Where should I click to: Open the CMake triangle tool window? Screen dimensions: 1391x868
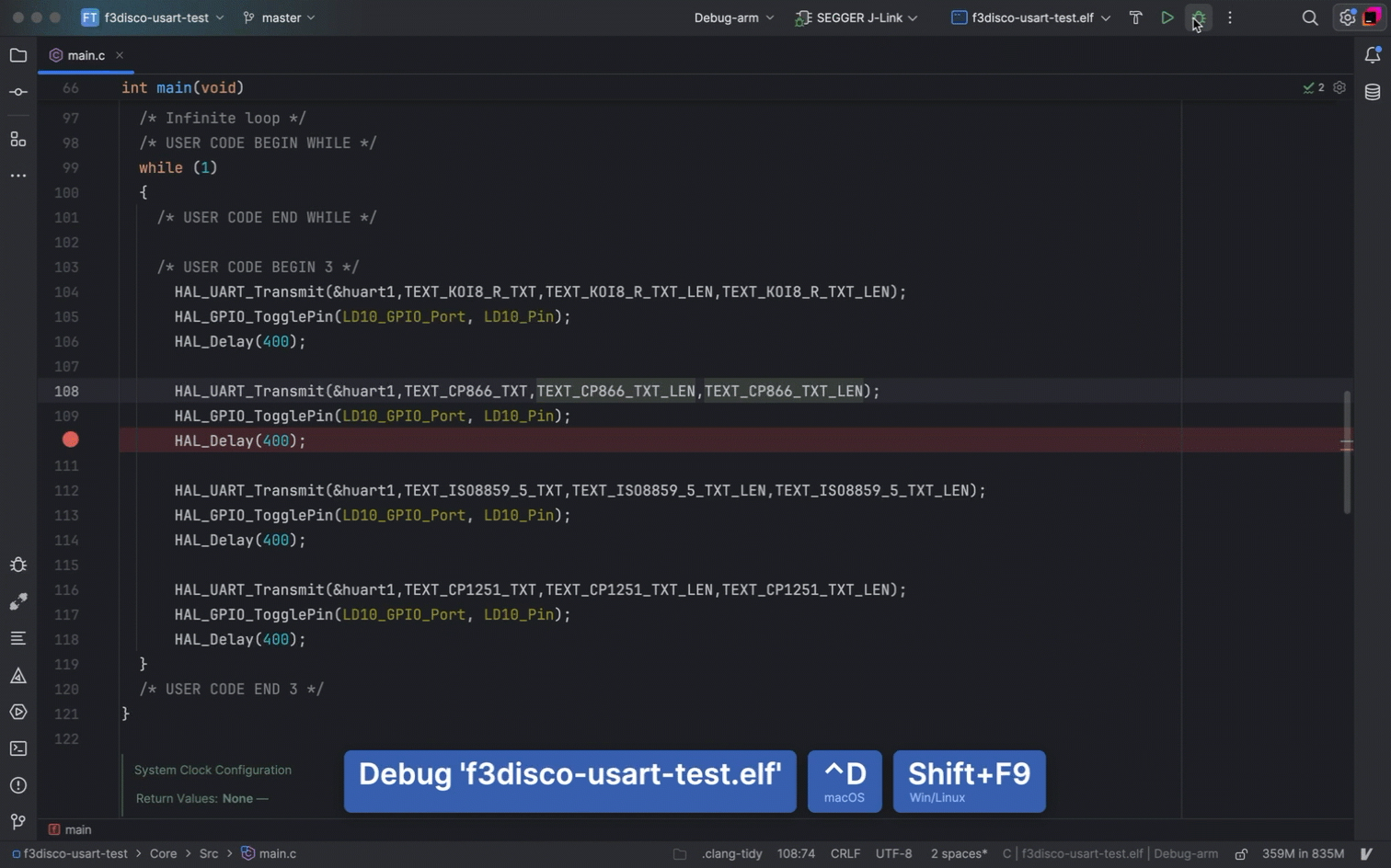click(x=18, y=676)
